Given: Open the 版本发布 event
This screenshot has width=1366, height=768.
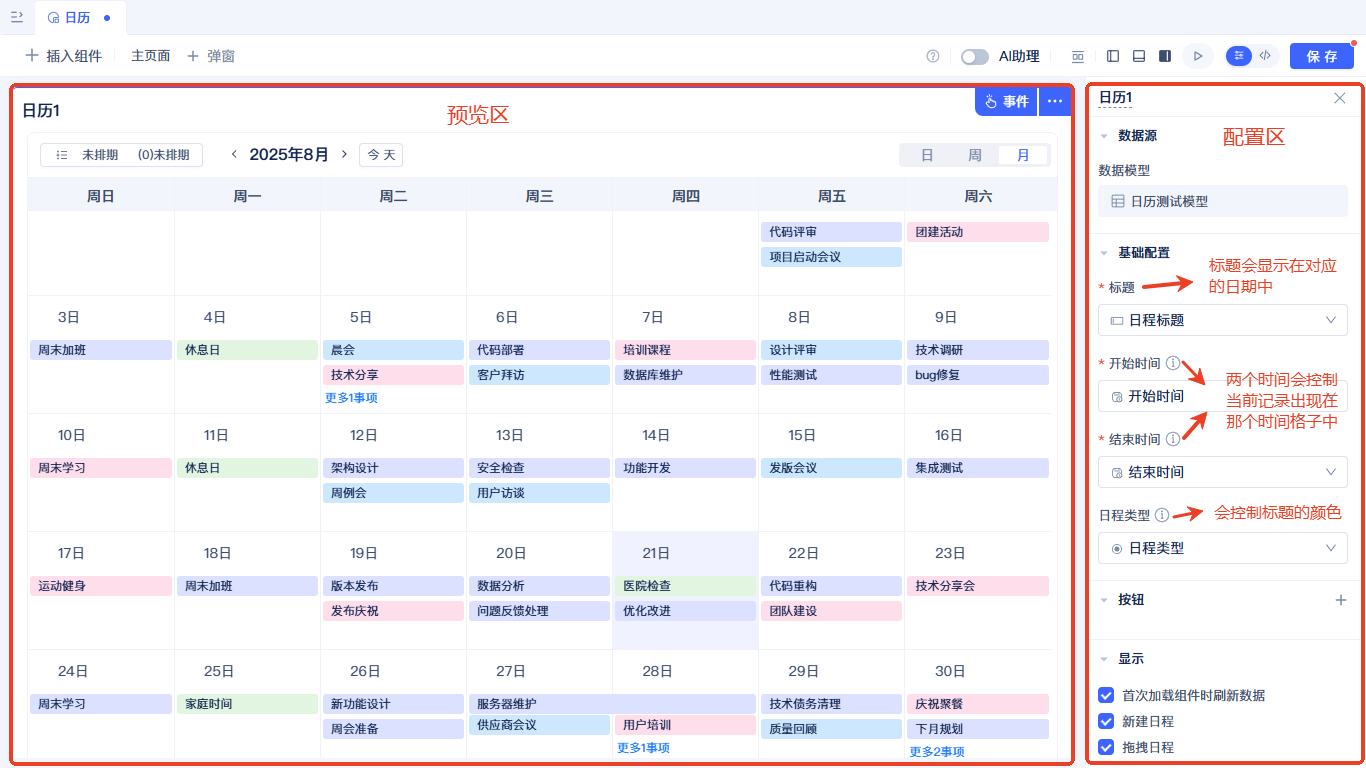Looking at the screenshot, I should point(393,586).
